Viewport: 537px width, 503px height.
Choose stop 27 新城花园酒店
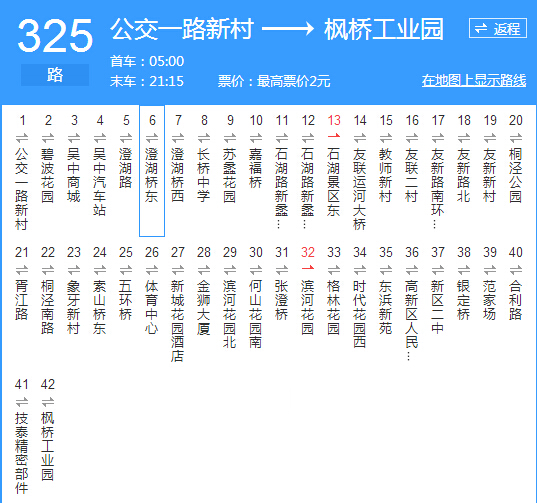[x=178, y=321]
